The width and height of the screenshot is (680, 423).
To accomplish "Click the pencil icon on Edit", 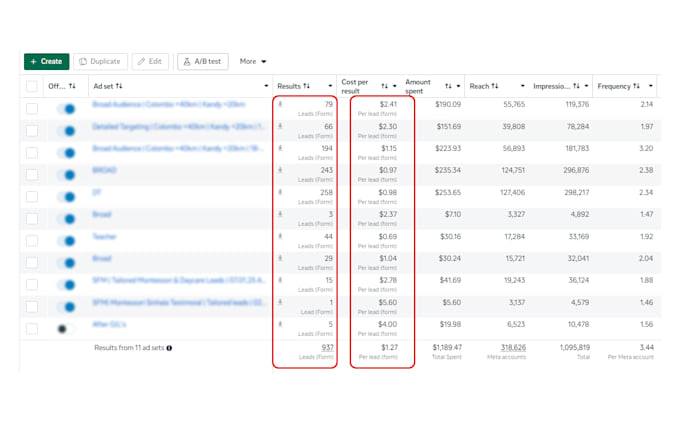I will point(141,62).
